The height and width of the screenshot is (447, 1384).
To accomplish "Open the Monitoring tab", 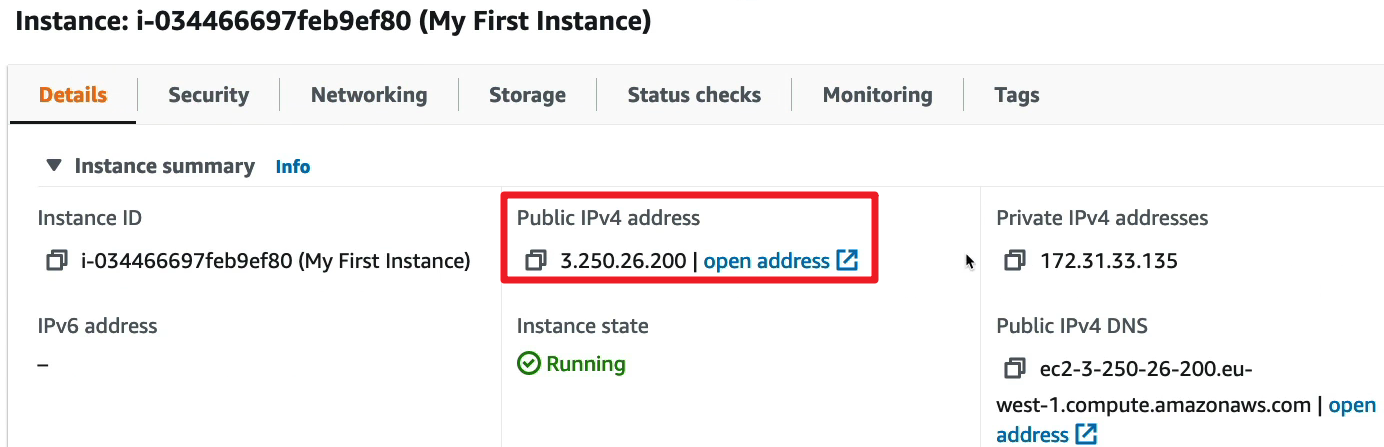I will click(877, 95).
